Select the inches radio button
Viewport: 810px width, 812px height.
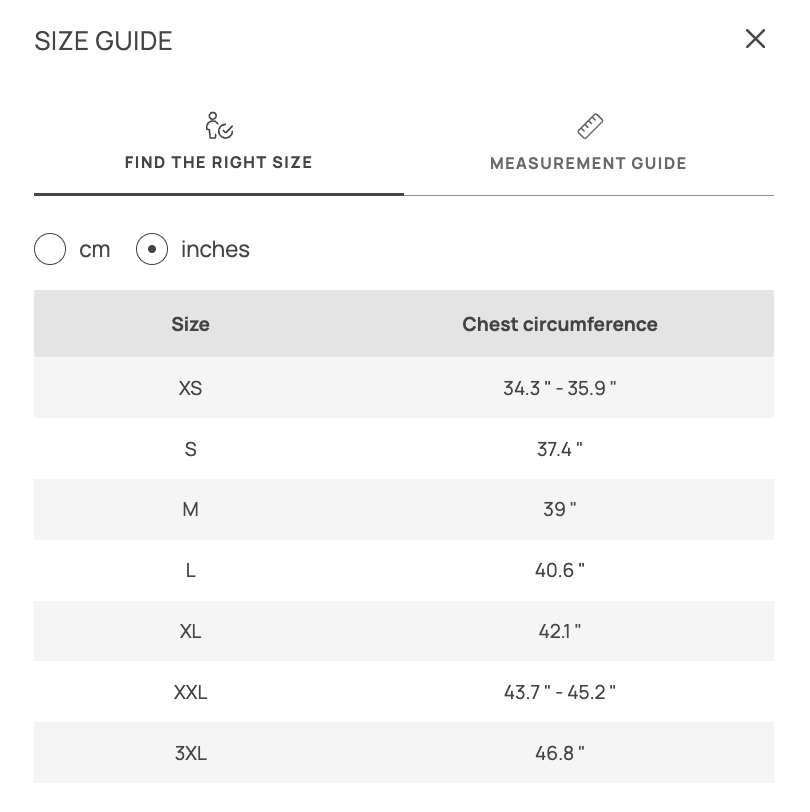coord(152,249)
